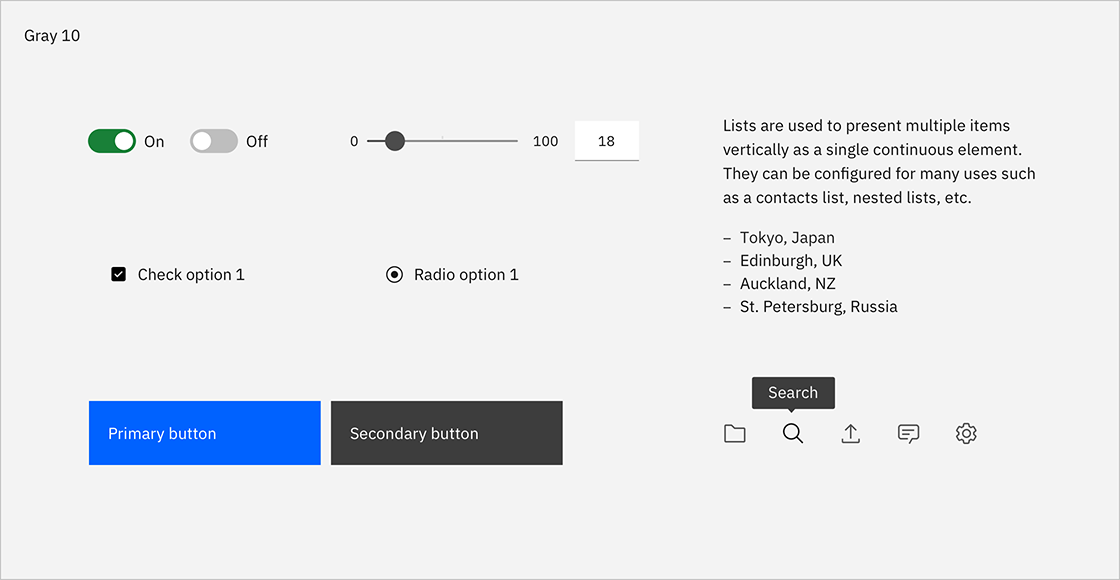Click the list item St. Petersburg, Russia
This screenshot has height=580, width=1120.
pos(818,306)
